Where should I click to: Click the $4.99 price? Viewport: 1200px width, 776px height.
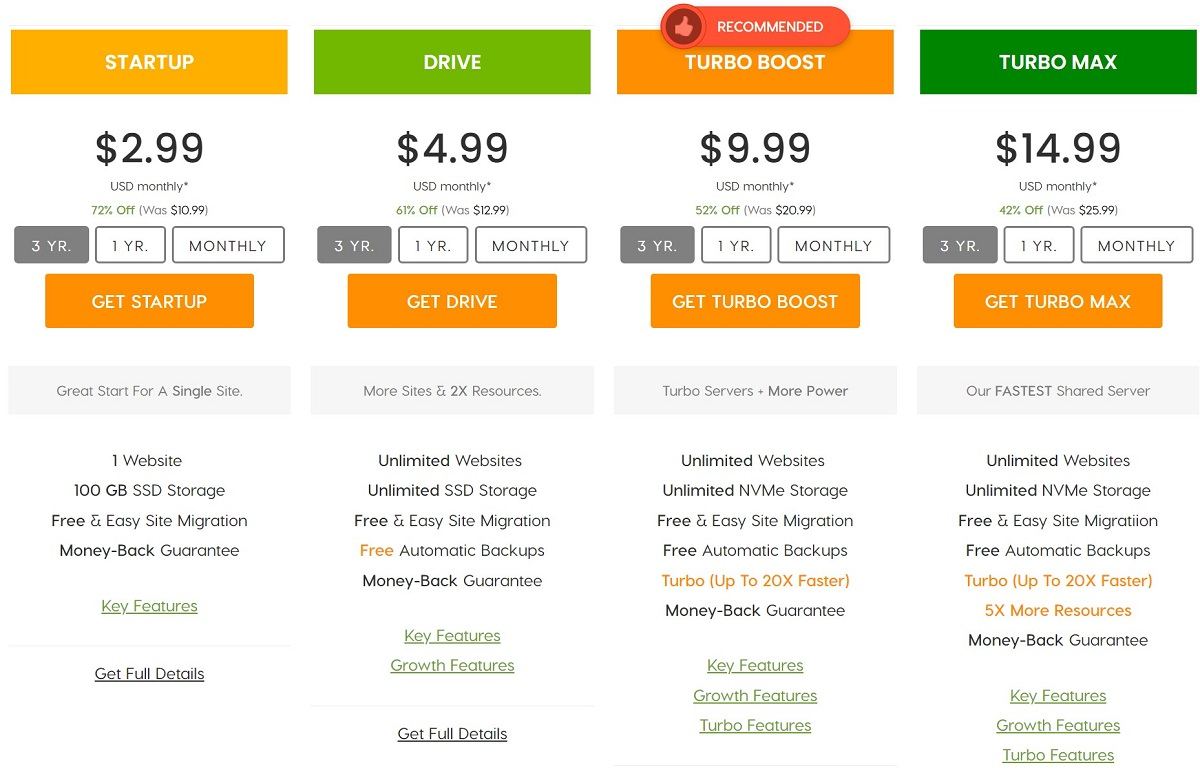coord(452,148)
